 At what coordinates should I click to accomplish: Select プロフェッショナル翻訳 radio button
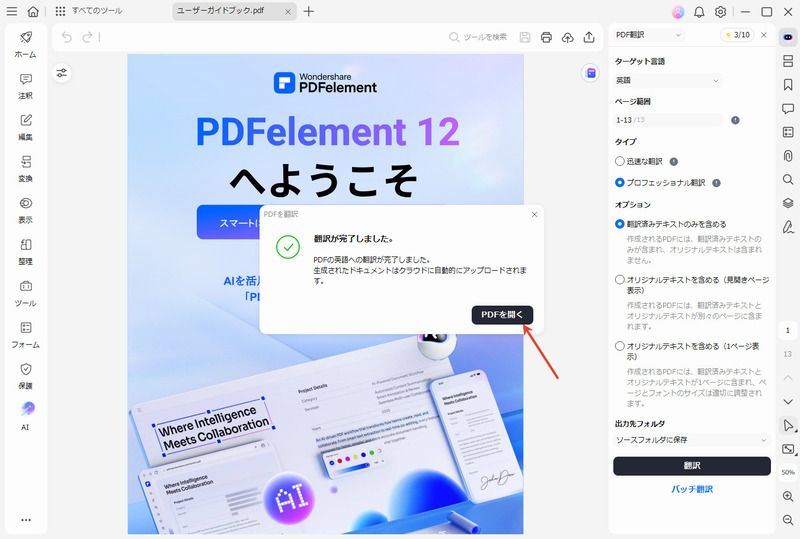click(x=619, y=182)
